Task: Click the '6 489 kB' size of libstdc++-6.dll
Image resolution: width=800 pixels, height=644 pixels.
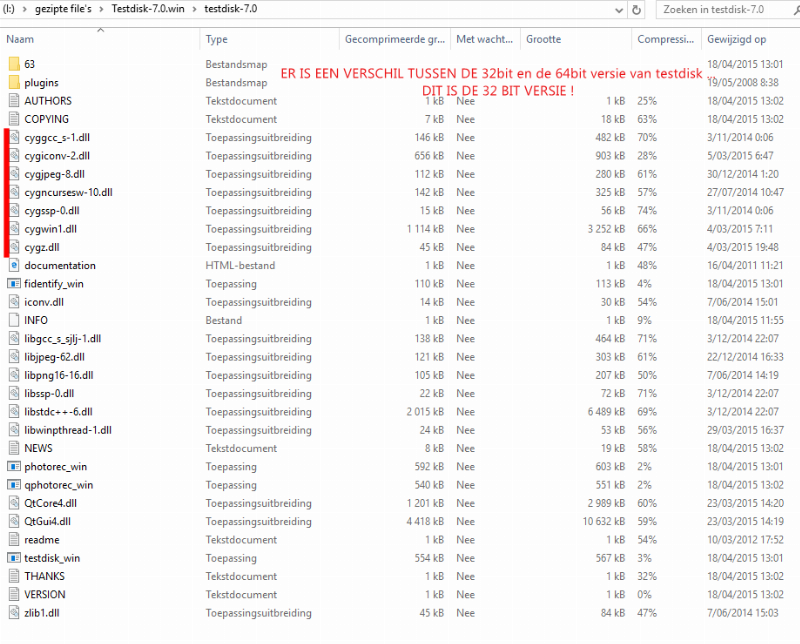Action: click(607, 412)
